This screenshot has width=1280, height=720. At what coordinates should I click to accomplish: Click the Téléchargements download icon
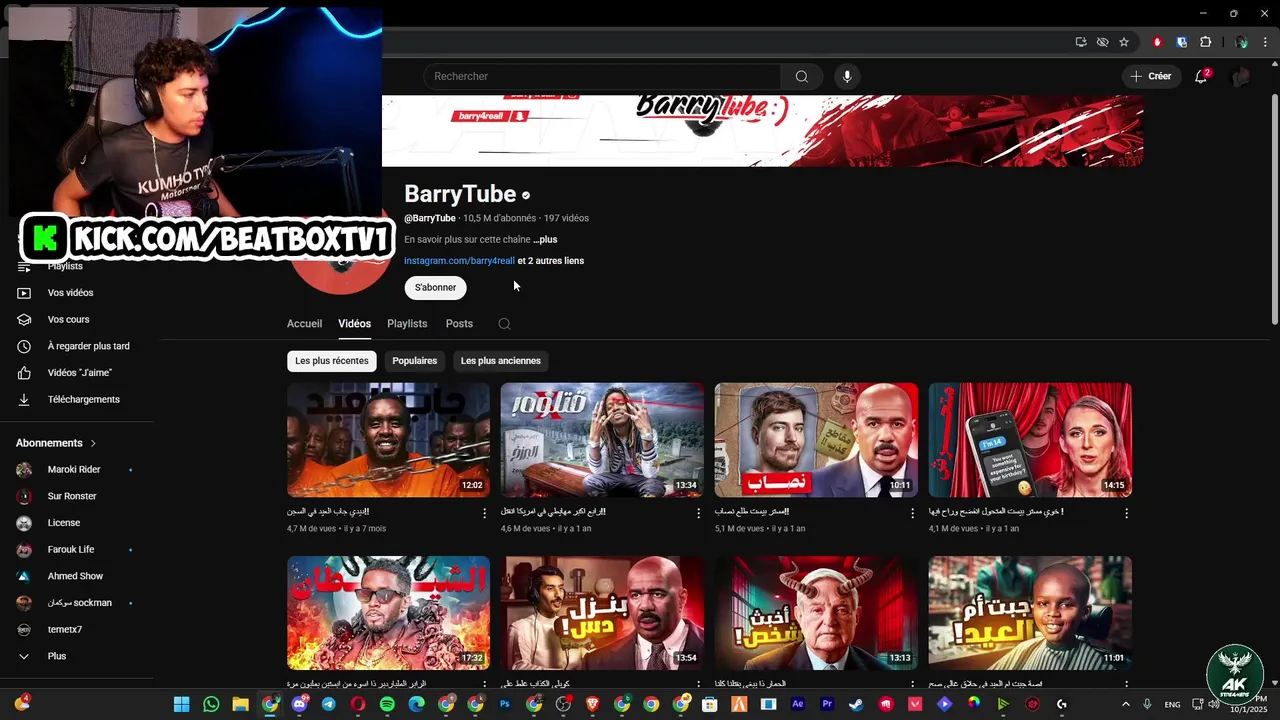click(x=24, y=400)
